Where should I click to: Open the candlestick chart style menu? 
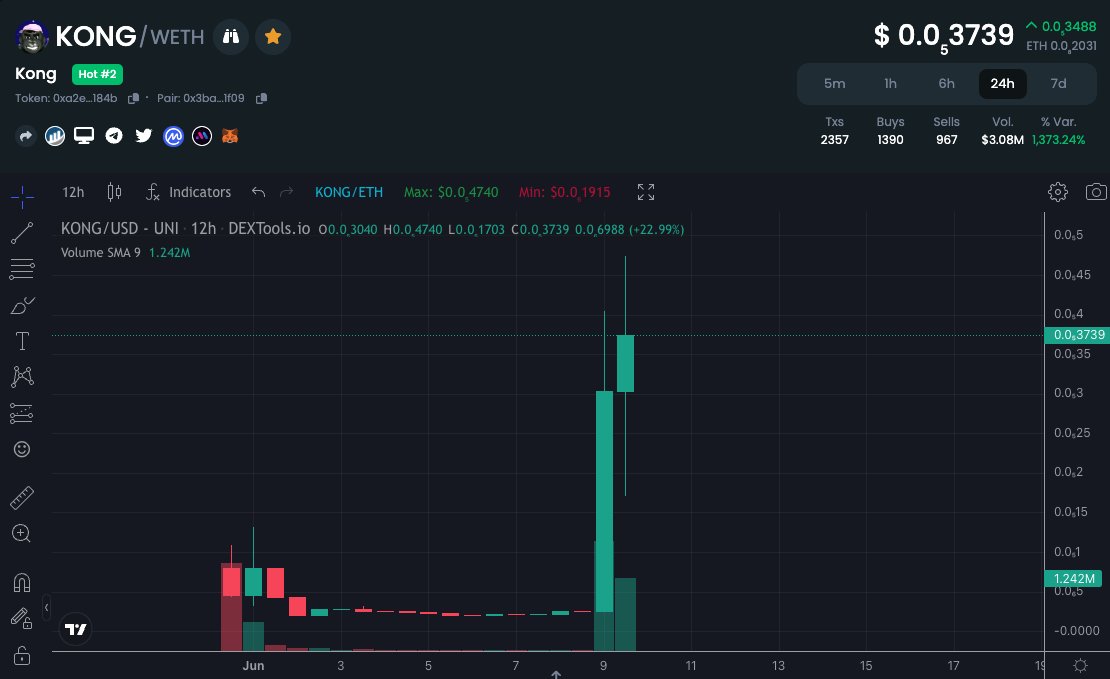point(114,192)
